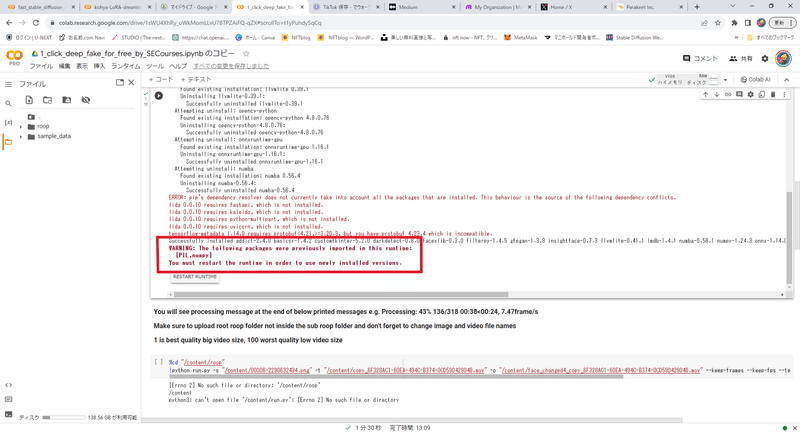Close the Files panel
Image resolution: width=800 pixels, height=433 pixels.
pyautogui.click(x=131, y=83)
